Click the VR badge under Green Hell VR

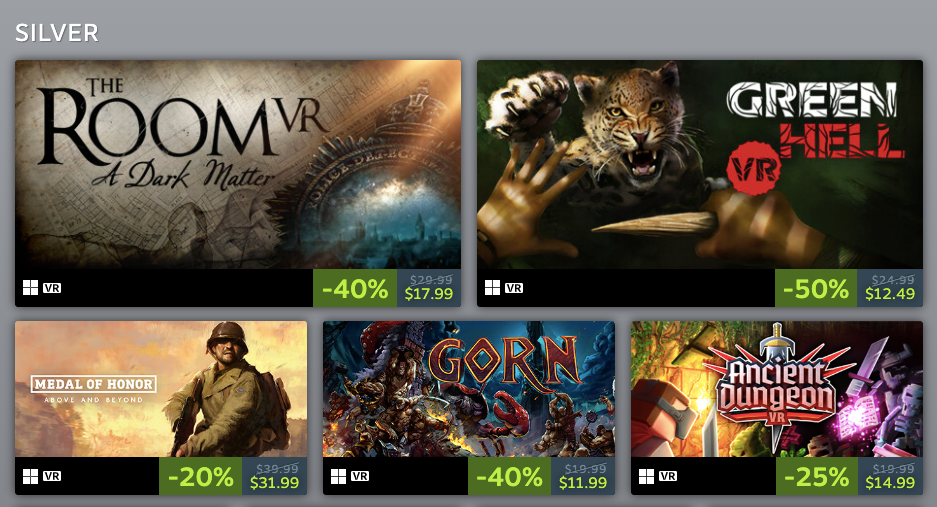[514, 288]
